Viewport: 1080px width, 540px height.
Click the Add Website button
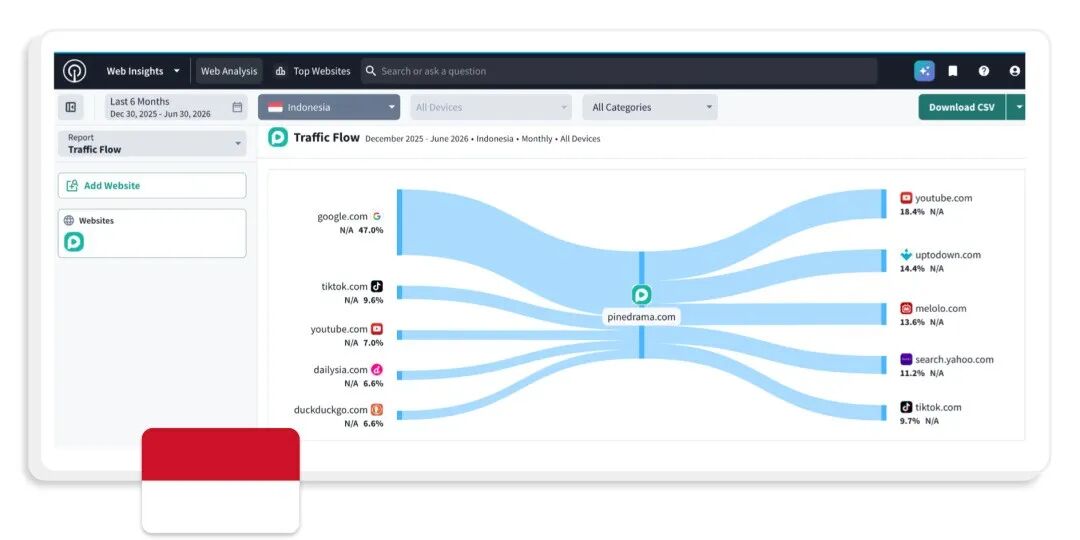pyautogui.click(x=152, y=185)
